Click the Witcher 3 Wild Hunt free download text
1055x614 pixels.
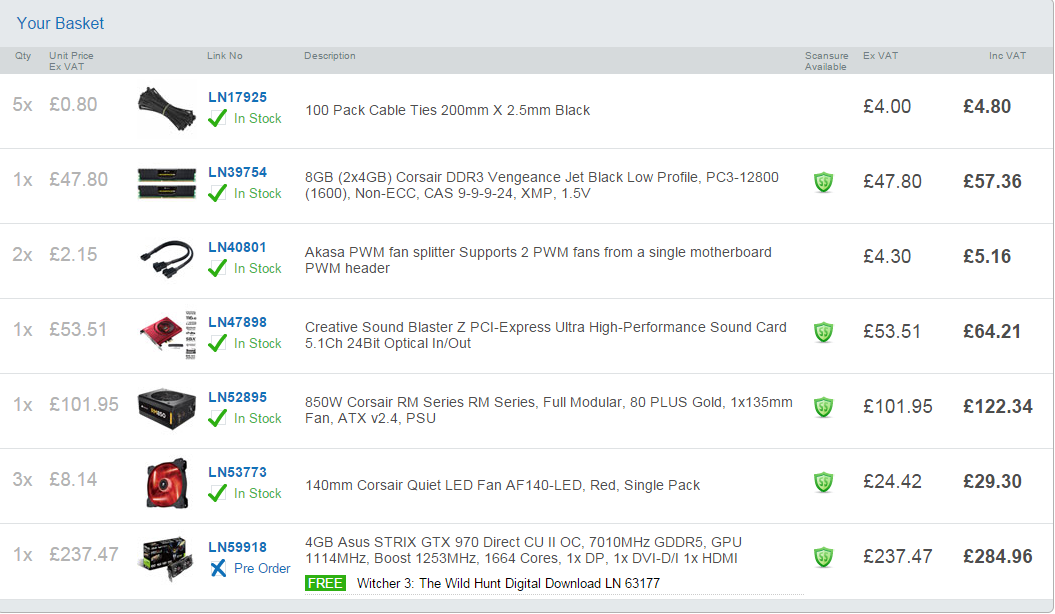tap(508, 584)
